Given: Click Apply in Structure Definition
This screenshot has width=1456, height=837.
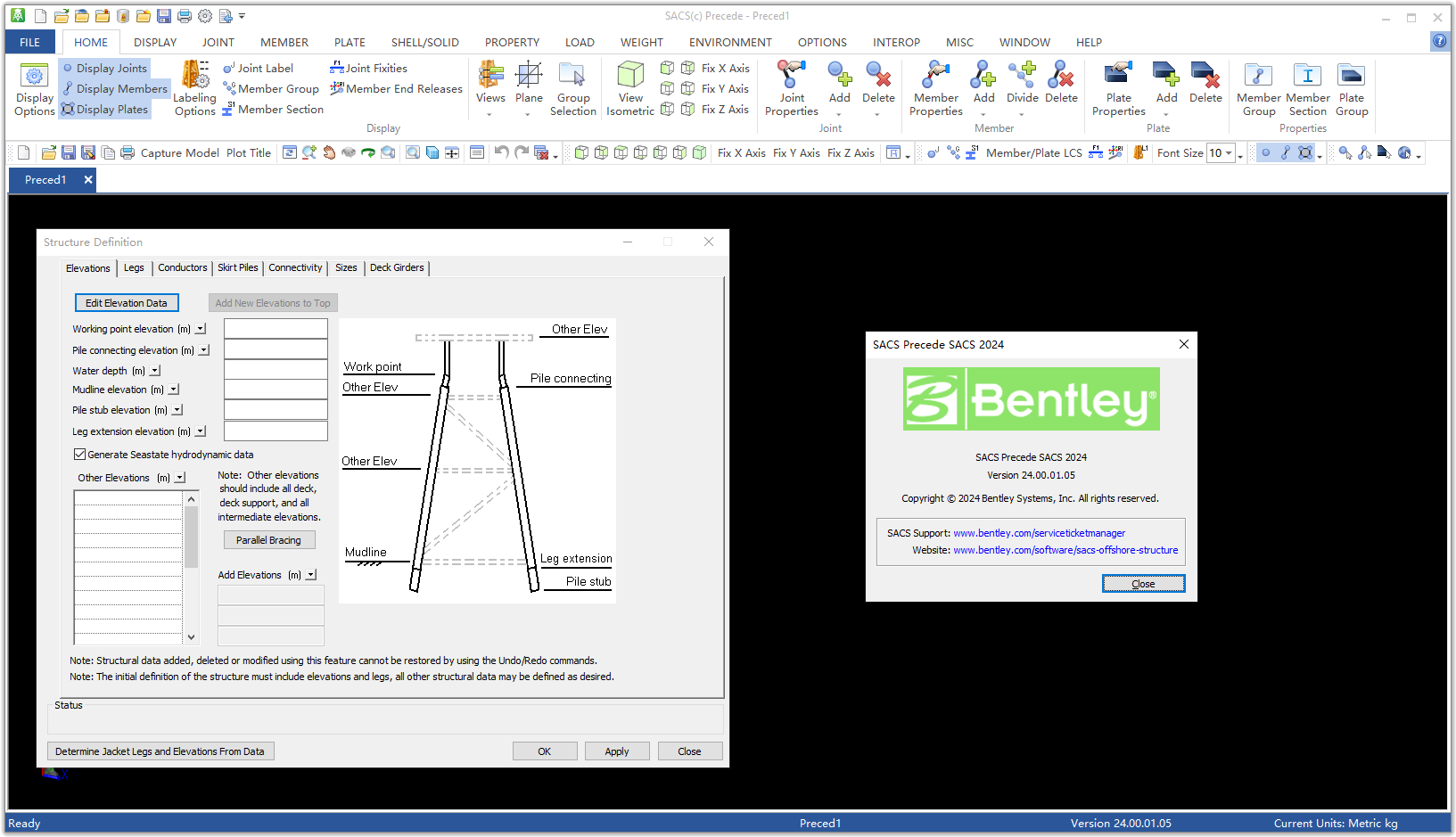Looking at the screenshot, I should click(617, 751).
